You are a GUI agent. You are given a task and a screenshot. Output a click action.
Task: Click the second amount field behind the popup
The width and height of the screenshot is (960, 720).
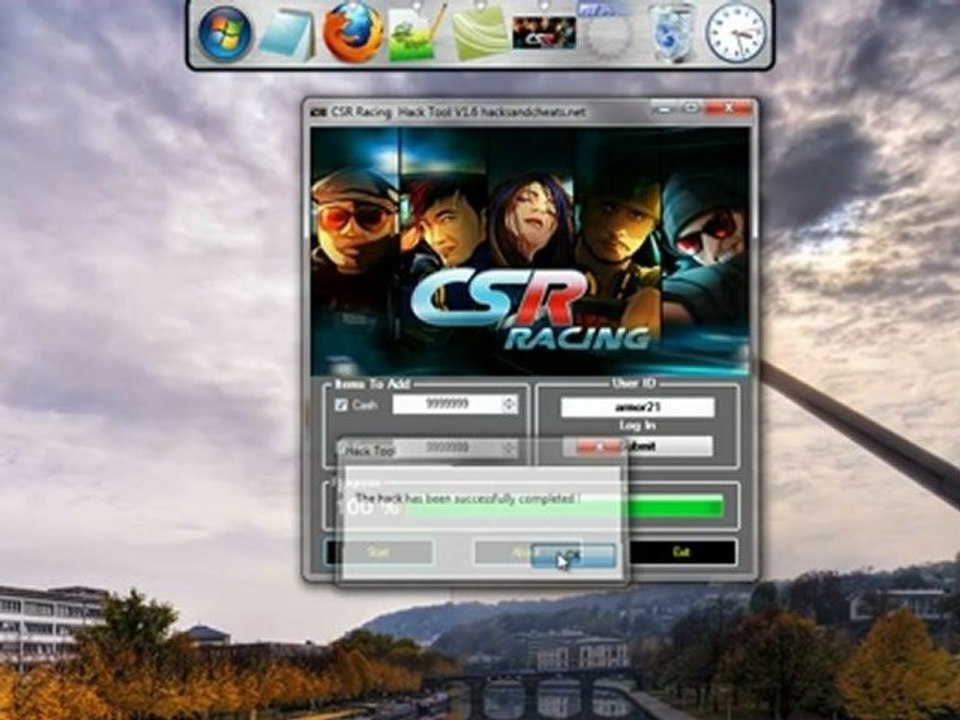click(456, 448)
